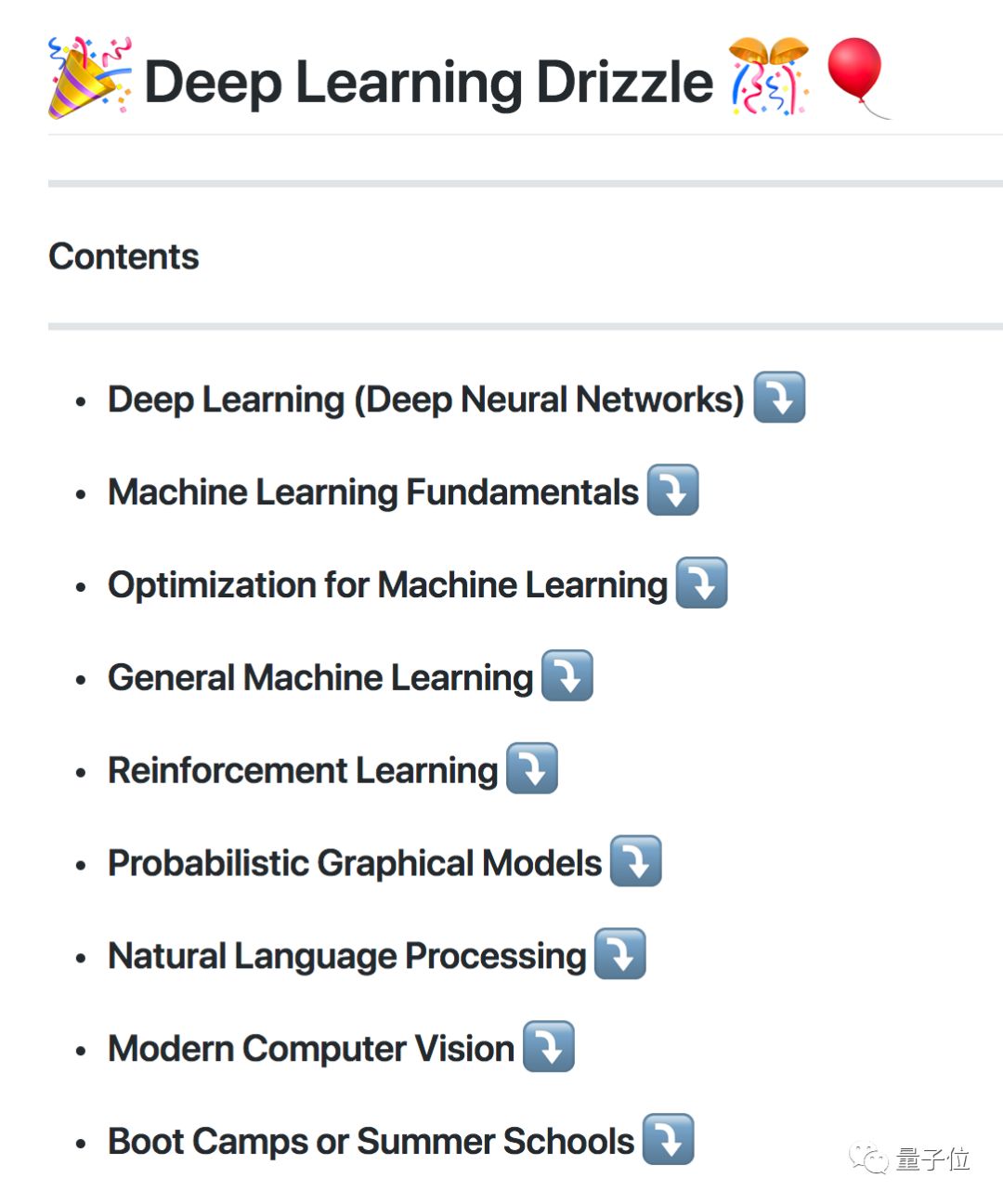Select the Reinforcement Learning link
This screenshot has height=1204, width=1003.
[x=303, y=771]
